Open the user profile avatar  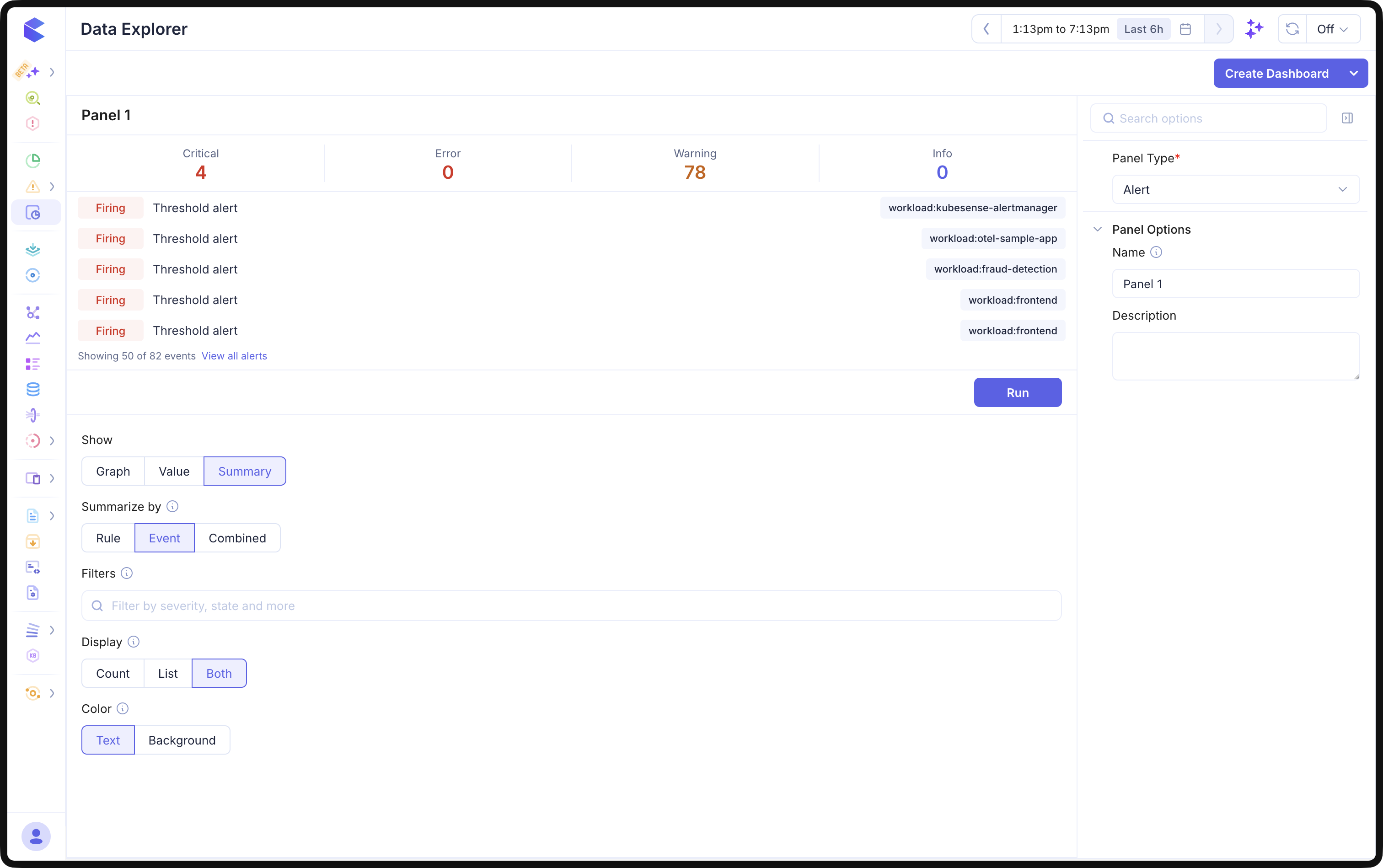pos(36,836)
